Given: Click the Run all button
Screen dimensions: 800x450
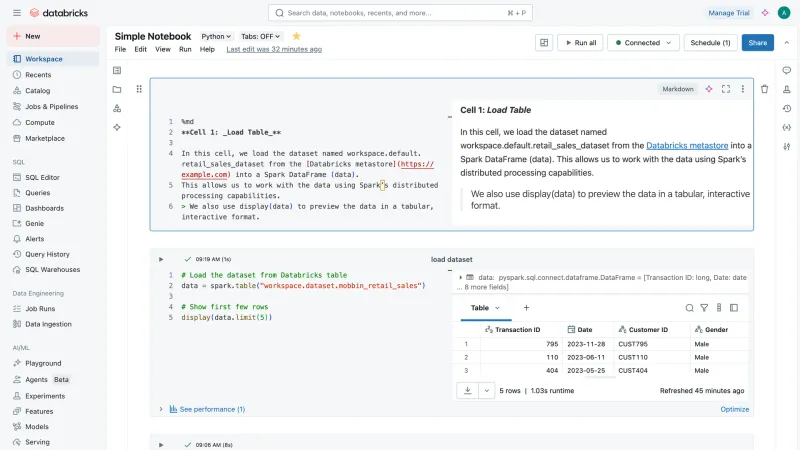Looking at the screenshot, I should (580, 43).
